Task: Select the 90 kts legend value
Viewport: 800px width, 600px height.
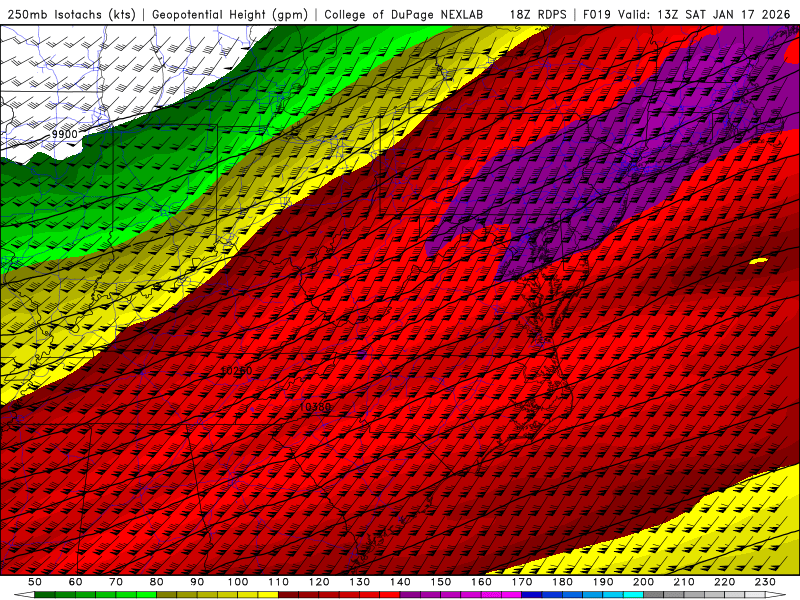Action: (x=197, y=582)
